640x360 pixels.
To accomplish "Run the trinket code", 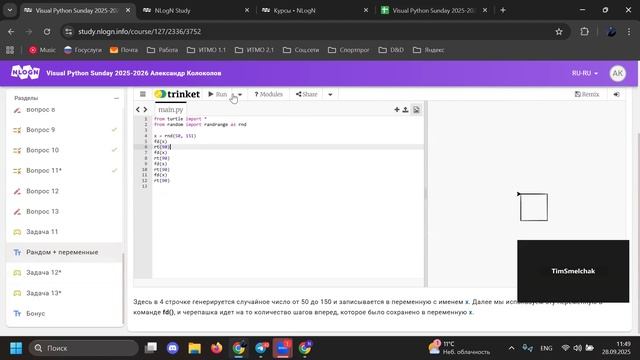I will [218, 94].
